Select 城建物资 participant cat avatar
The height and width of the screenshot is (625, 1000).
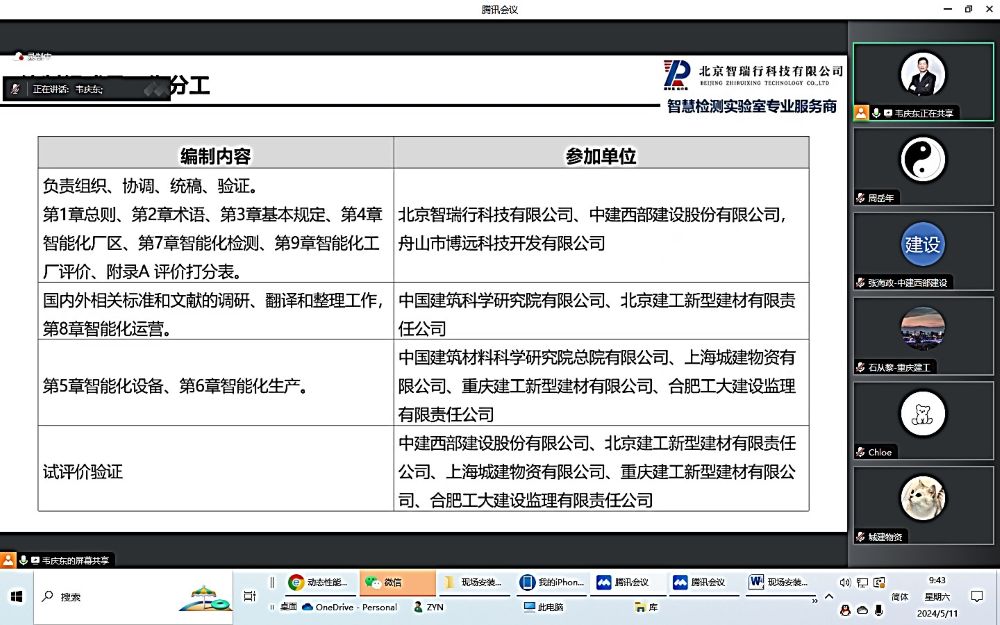pos(922,498)
